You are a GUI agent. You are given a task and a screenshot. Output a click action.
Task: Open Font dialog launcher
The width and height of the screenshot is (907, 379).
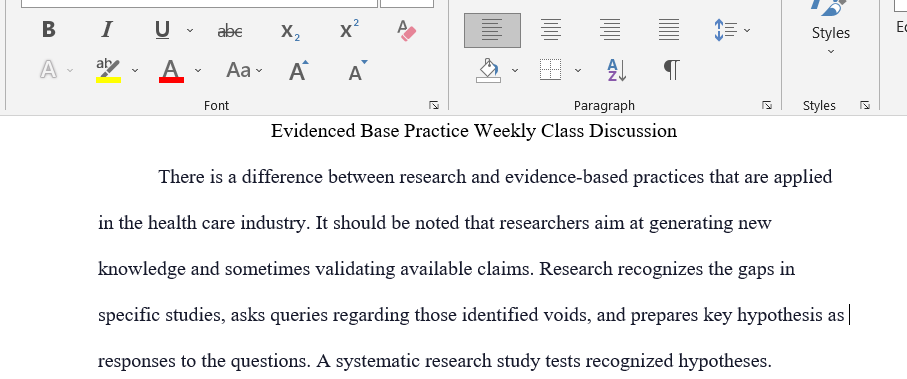434,105
